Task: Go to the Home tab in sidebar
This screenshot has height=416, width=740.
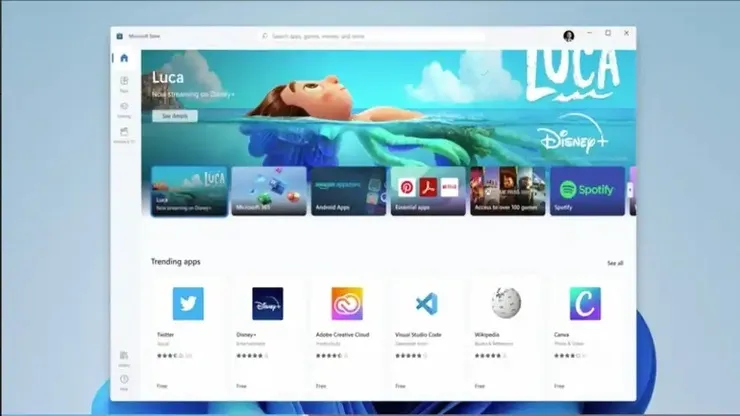Action: (124, 58)
